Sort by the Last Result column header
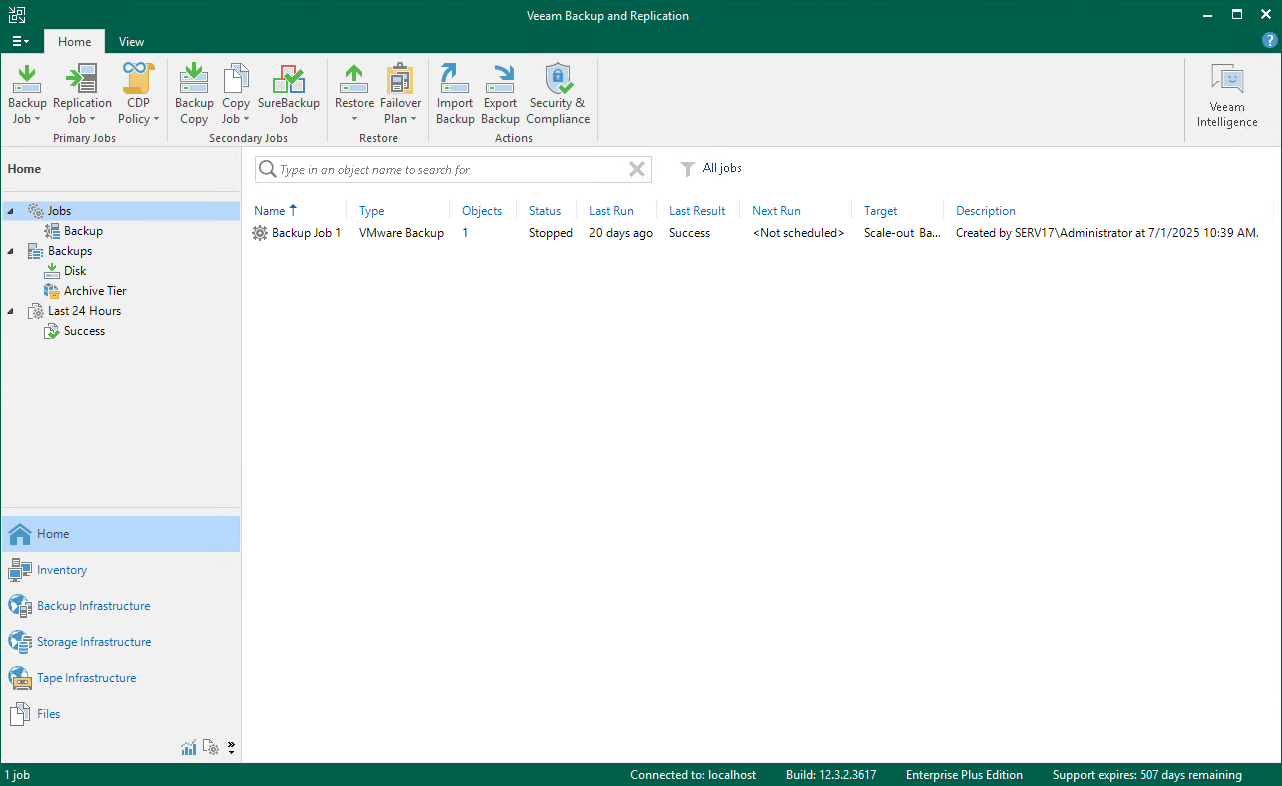 click(697, 211)
